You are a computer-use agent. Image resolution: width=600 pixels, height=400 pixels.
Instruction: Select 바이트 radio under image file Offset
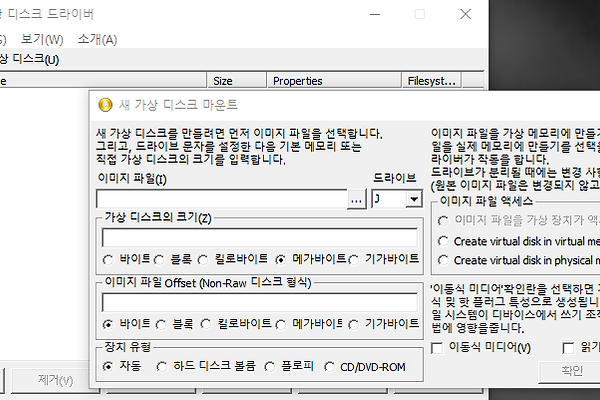[109, 324]
